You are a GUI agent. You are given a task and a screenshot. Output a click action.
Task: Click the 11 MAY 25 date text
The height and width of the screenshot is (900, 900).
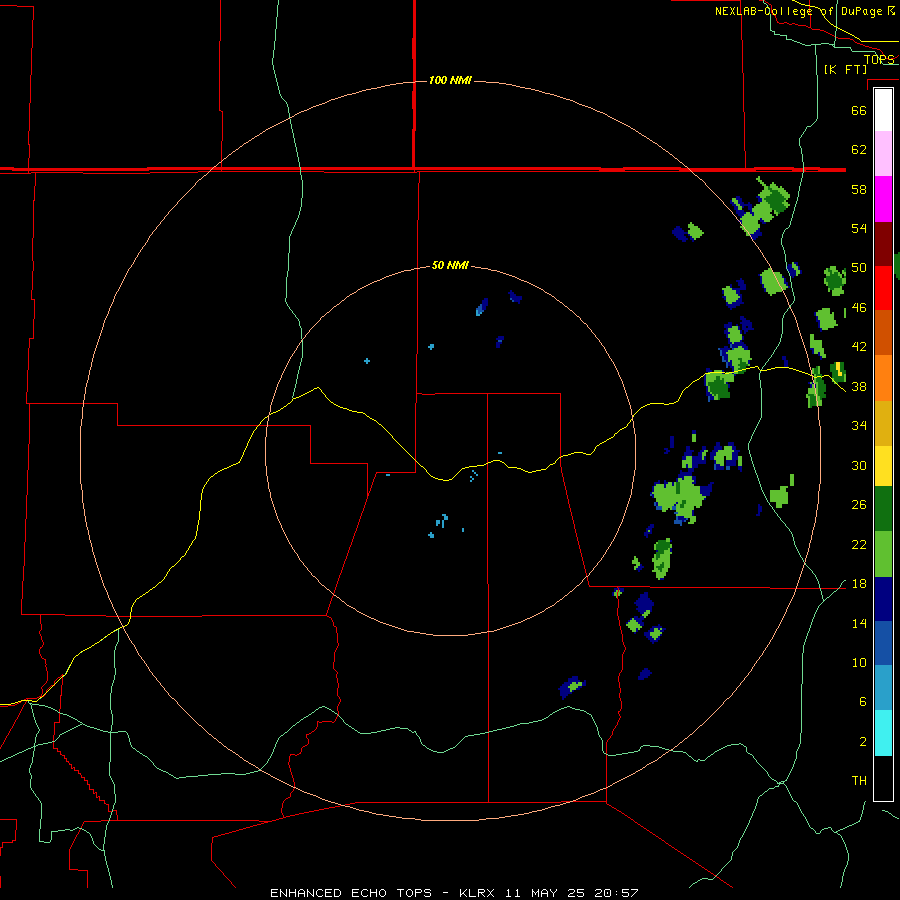point(545,893)
